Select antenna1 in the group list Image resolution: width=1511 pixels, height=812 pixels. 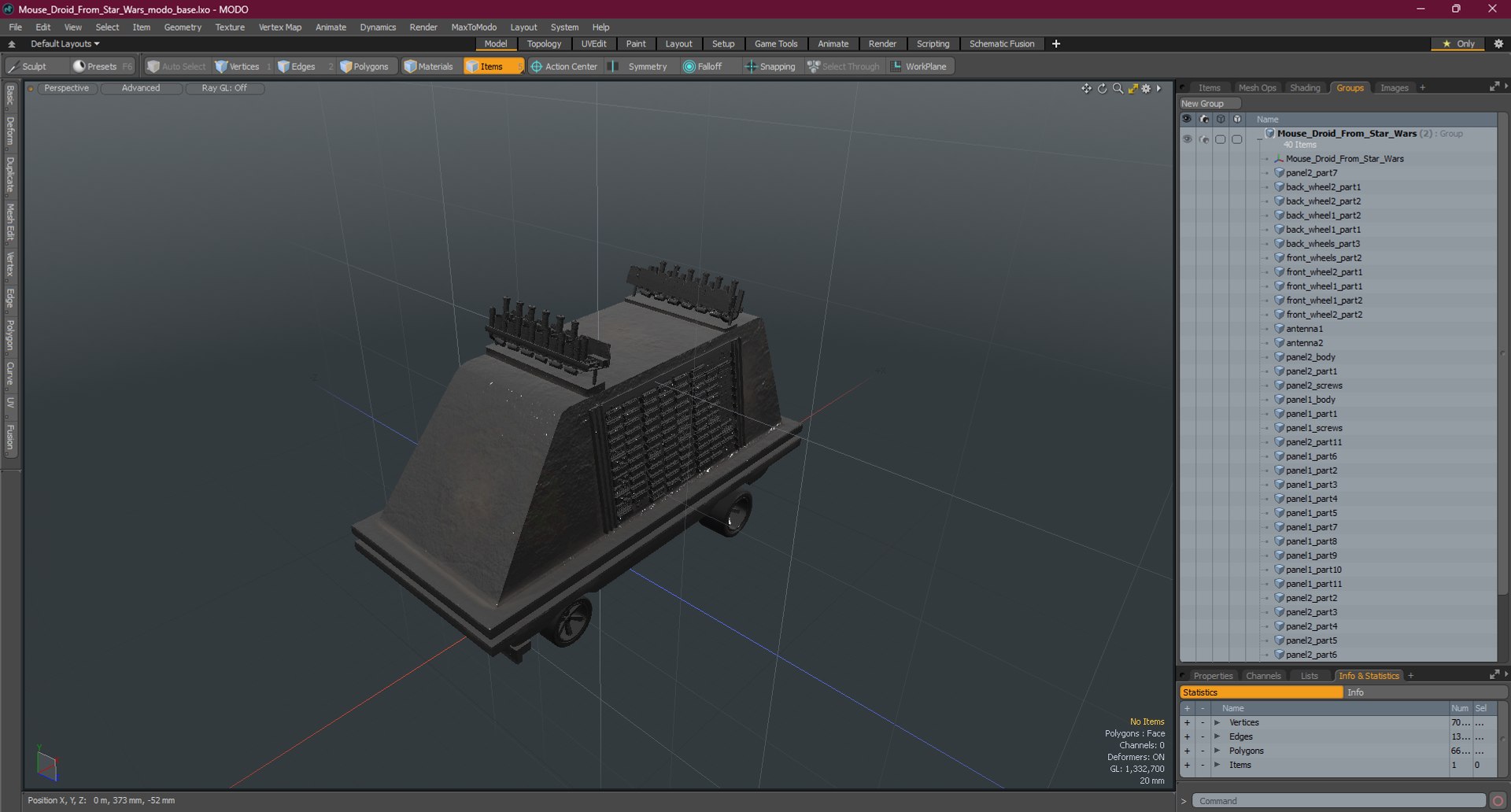click(1304, 329)
